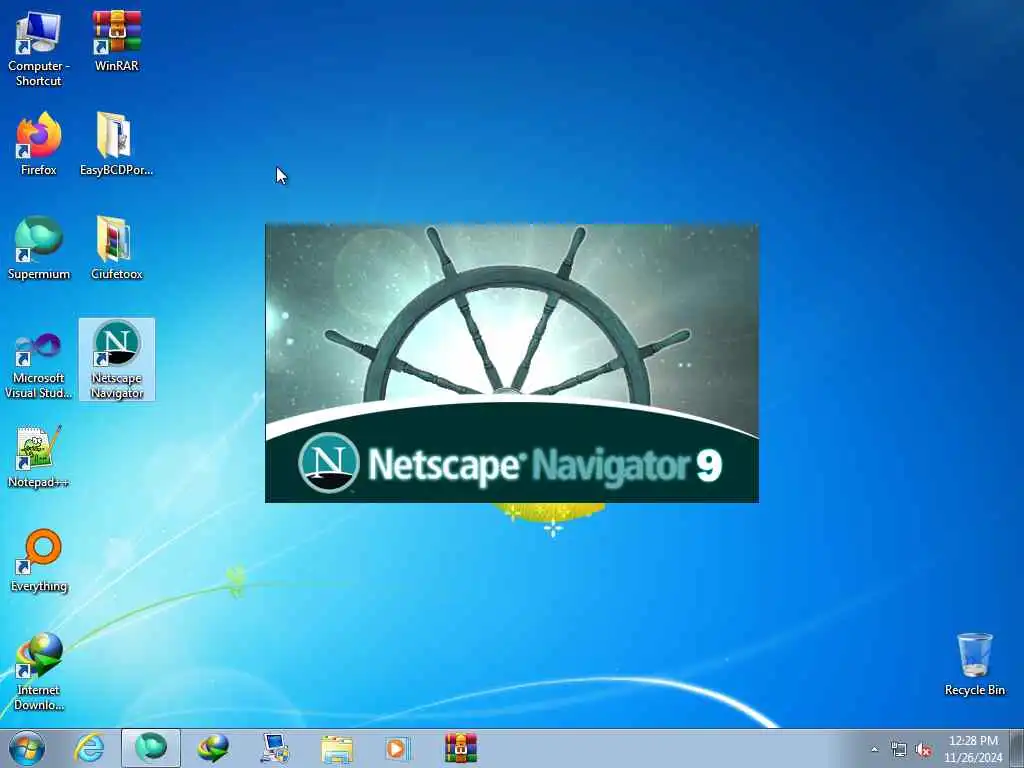The height and width of the screenshot is (768, 1024).
Task: Select the Firefox desktop shortcut
Action: click(x=39, y=144)
